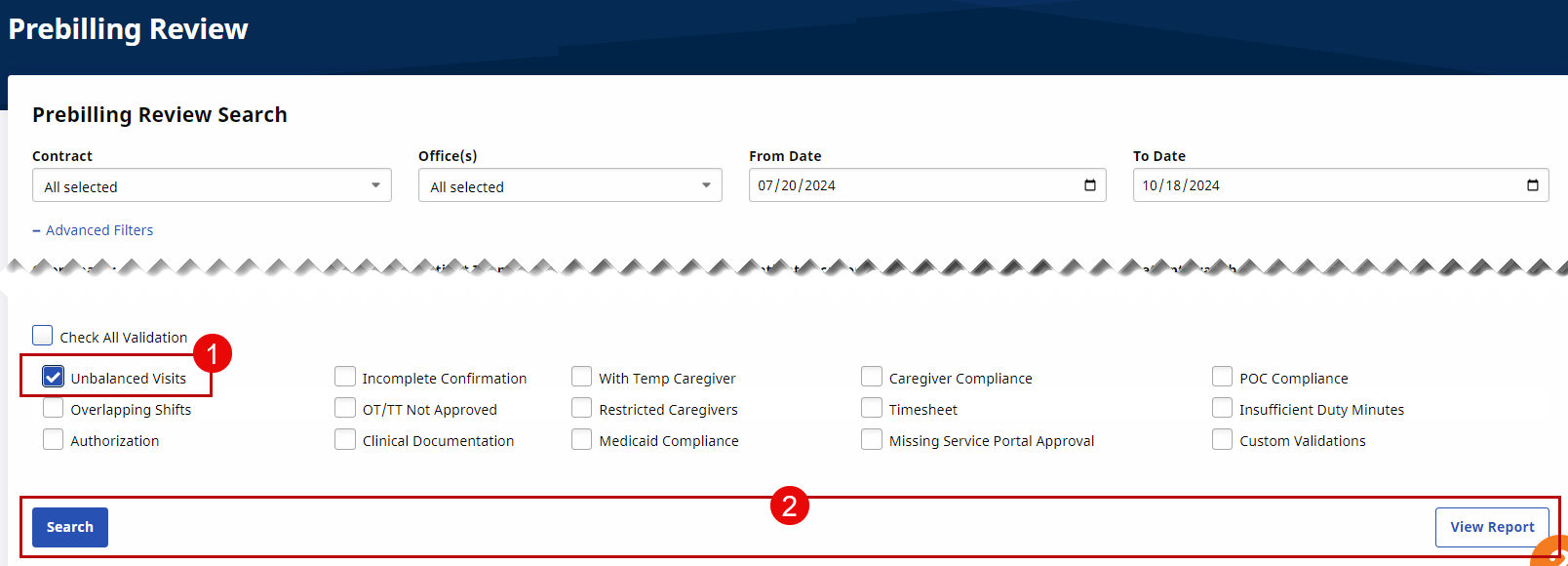Enable the Caregiver Compliance checkbox
The image size is (1568, 566).
pos(872,377)
